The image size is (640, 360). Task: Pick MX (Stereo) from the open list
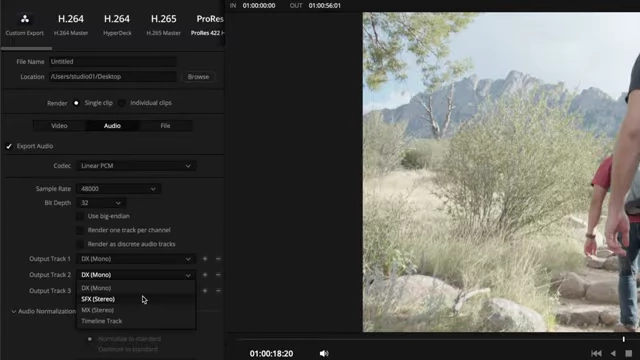tap(136, 310)
